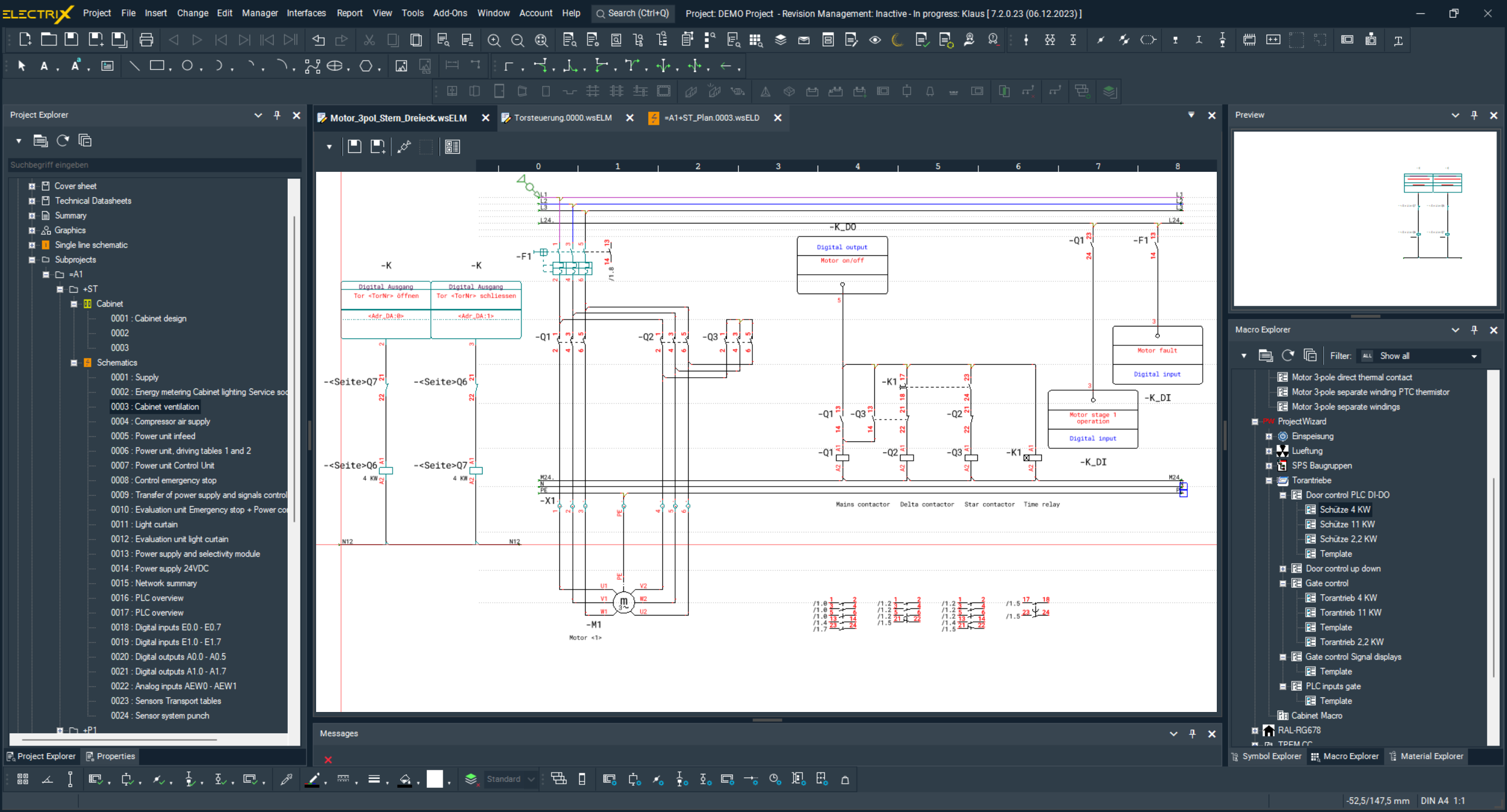The height and width of the screenshot is (812, 1507).
Task: Click the chip component icon in top toolbar
Action: point(1249,40)
